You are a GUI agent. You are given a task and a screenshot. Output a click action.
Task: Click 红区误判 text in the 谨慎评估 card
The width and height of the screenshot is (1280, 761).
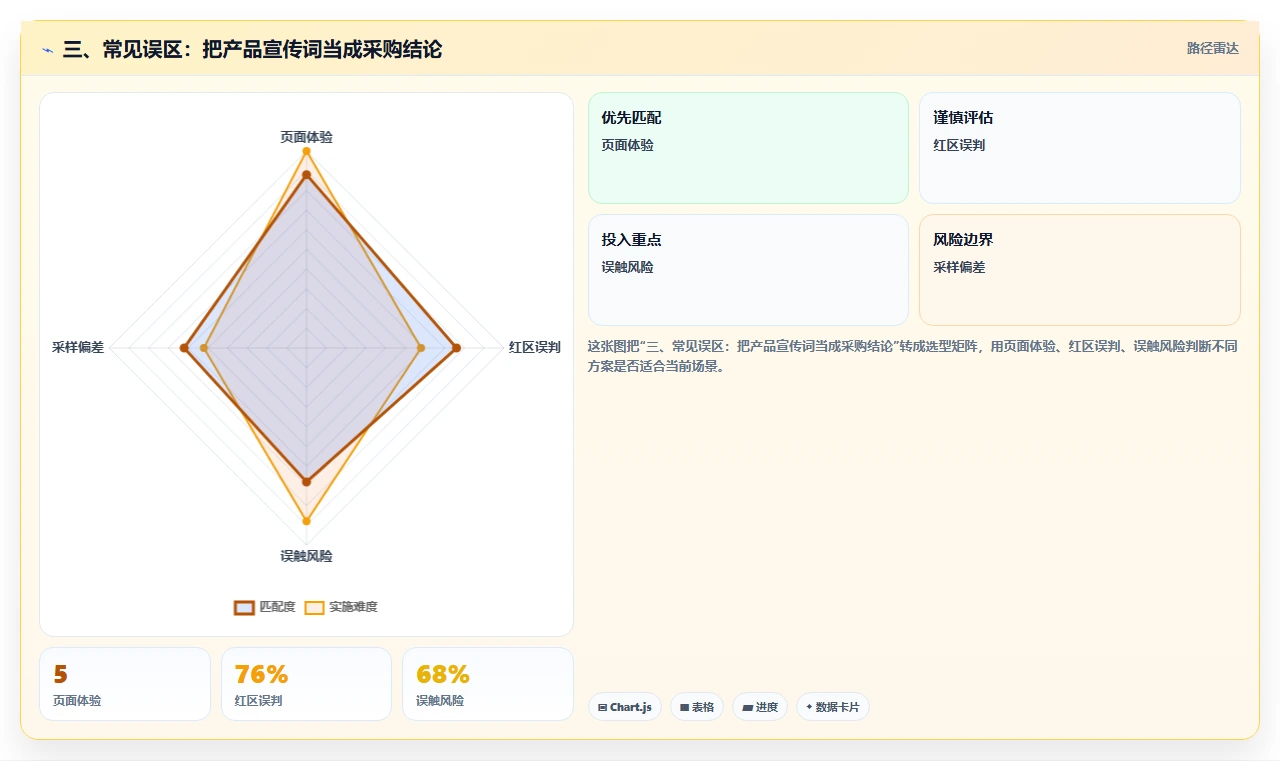(x=959, y=145)
